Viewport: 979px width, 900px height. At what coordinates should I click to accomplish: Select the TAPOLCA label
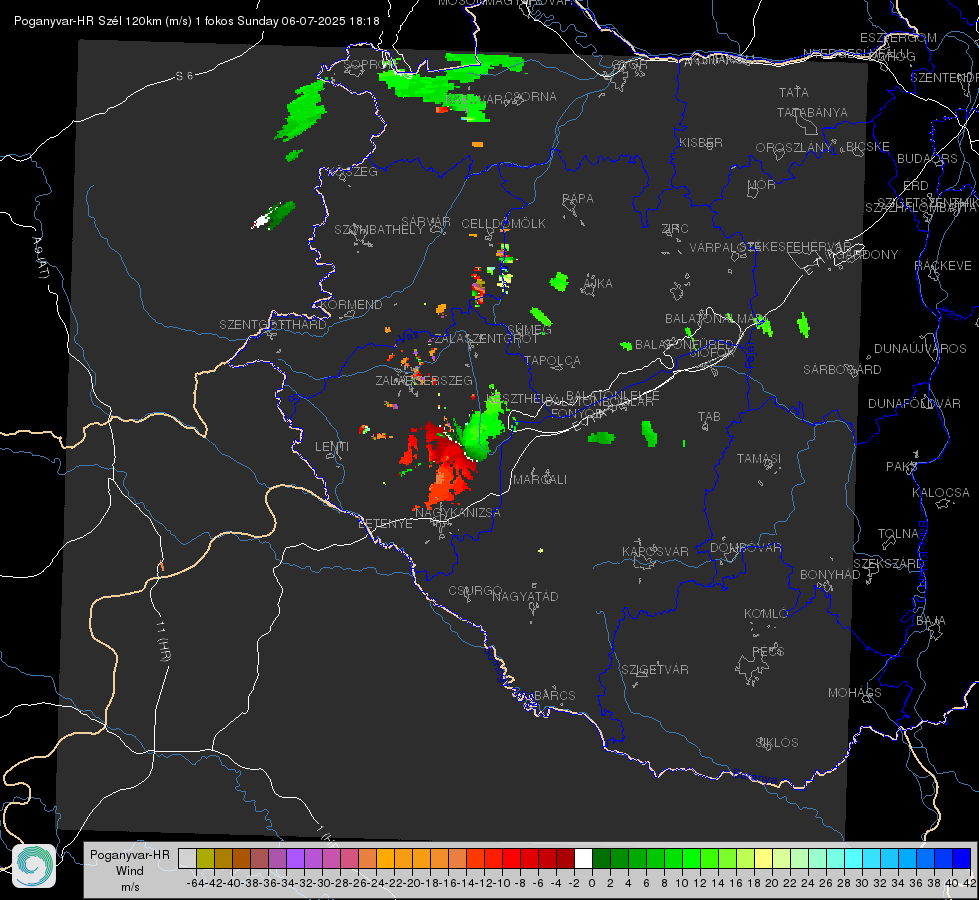[x=552, y=361]
